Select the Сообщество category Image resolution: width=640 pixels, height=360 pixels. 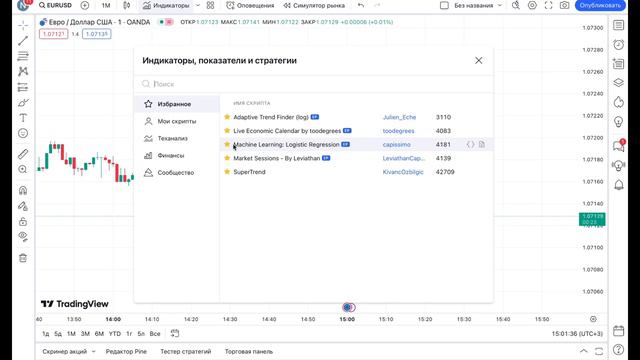coord(177,173)
